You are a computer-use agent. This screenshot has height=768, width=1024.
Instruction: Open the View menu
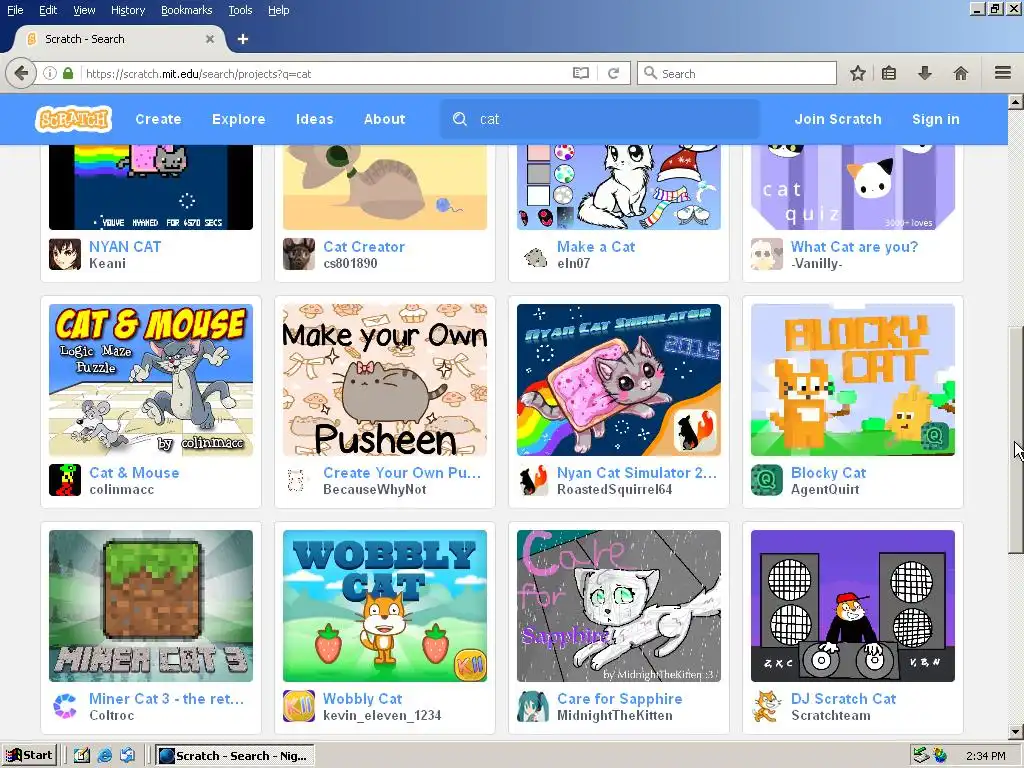click(x=84, y=10)
